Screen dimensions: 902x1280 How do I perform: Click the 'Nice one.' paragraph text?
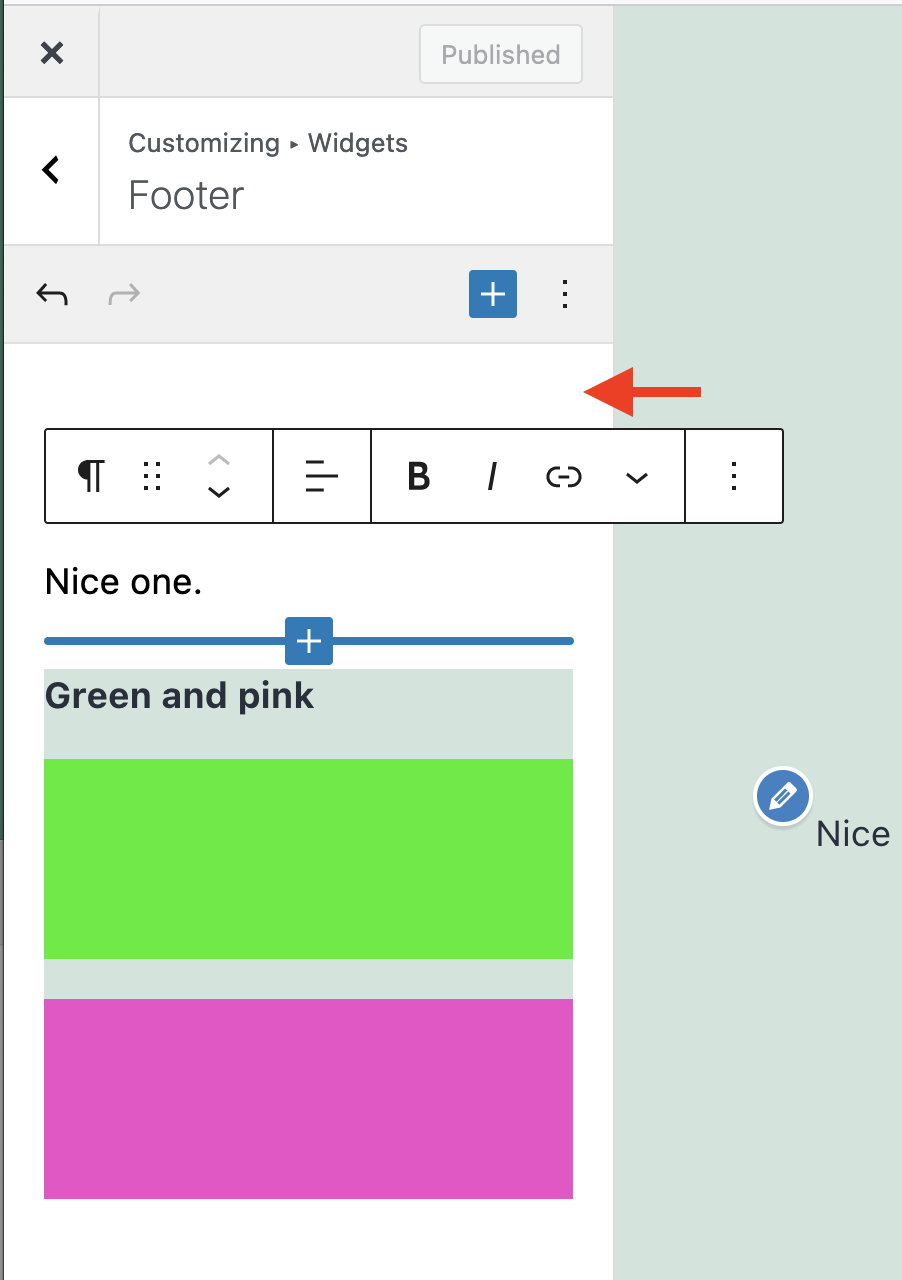[x=124, y=582]
